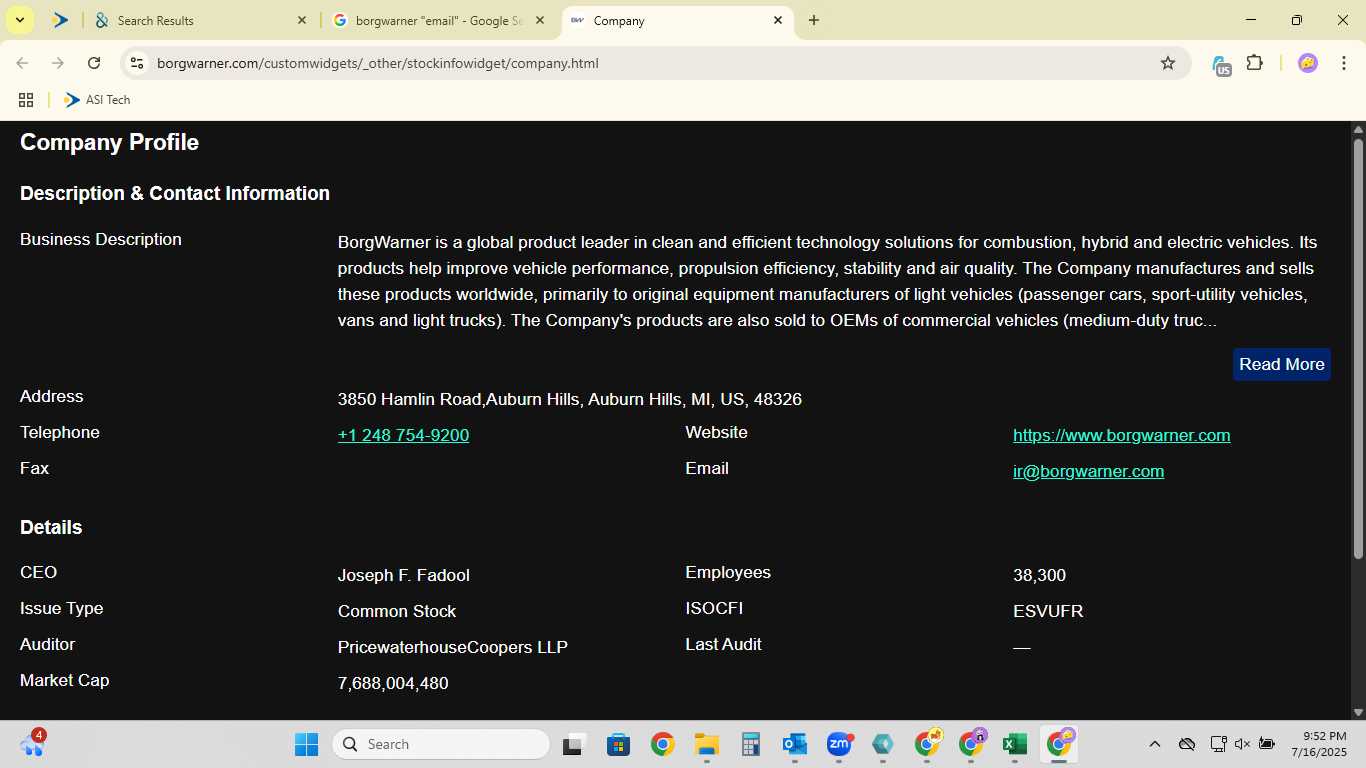Close the Search Results tab
1366x768 pixels.
pos(302,20)
